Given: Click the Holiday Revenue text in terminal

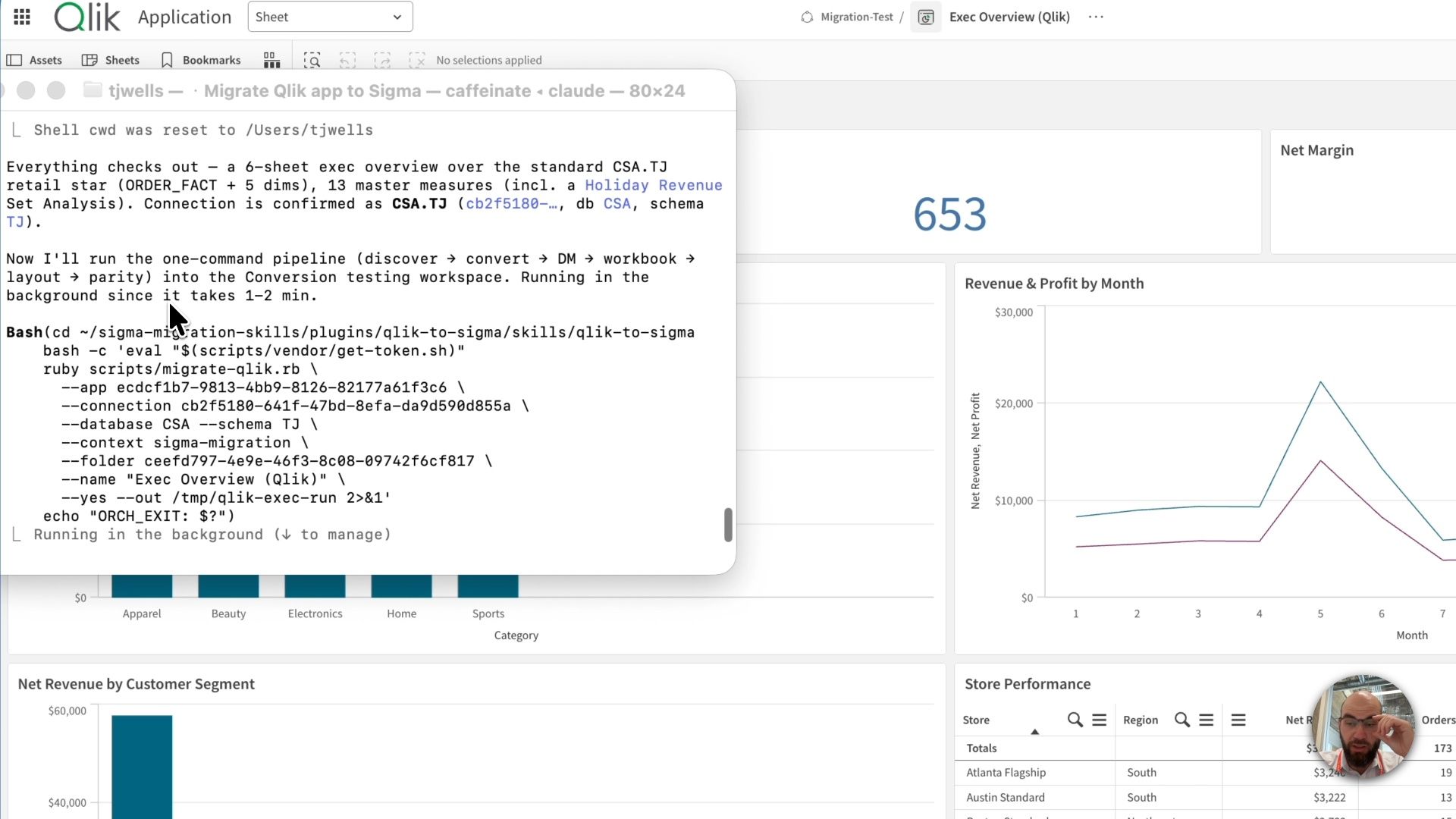Looking at the screenshot, I should 654,185.
